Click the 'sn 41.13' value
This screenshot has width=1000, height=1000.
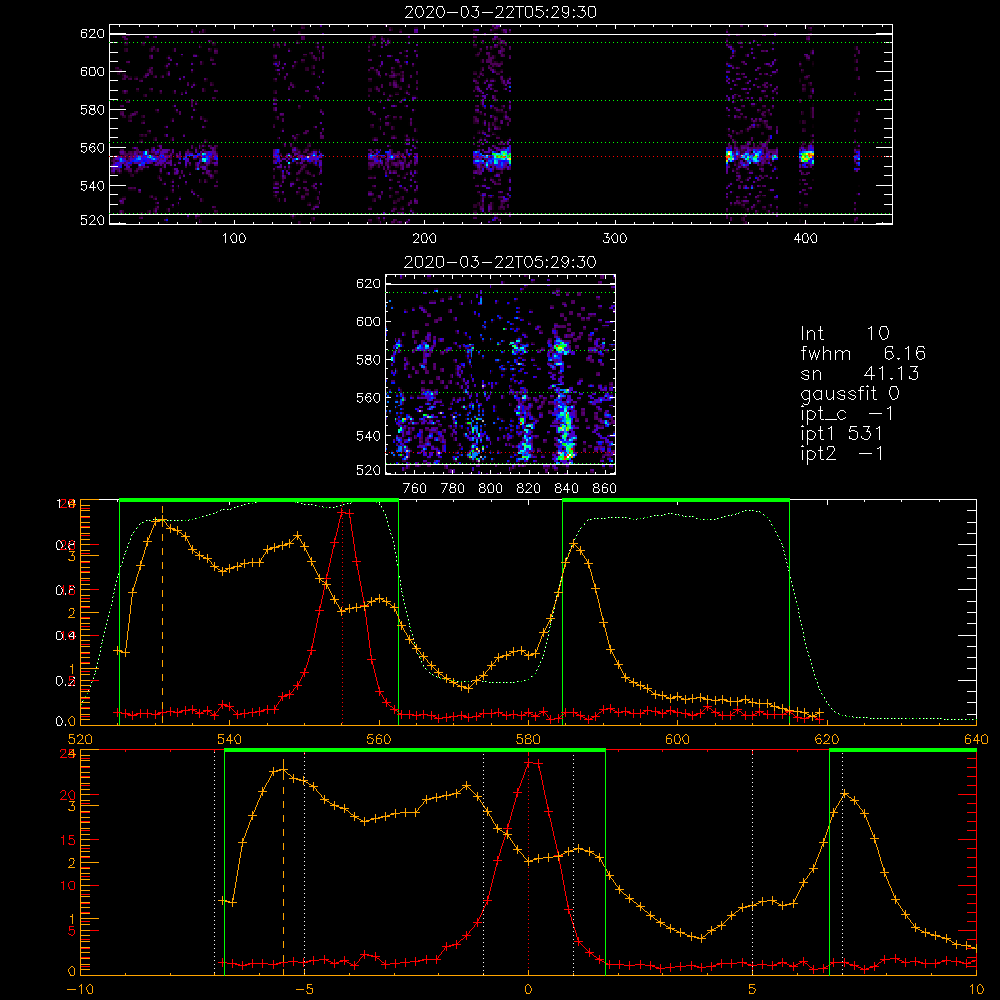[859, 373]
